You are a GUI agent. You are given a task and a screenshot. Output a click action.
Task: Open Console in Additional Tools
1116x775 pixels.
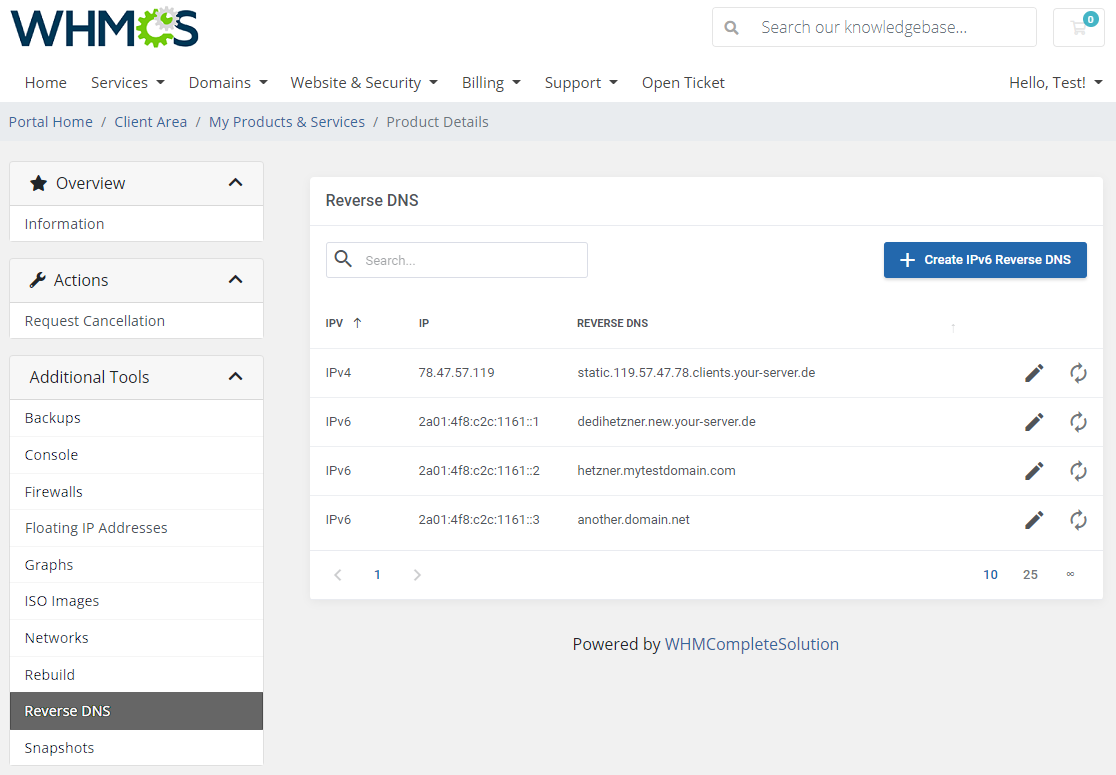click(137, 455)
